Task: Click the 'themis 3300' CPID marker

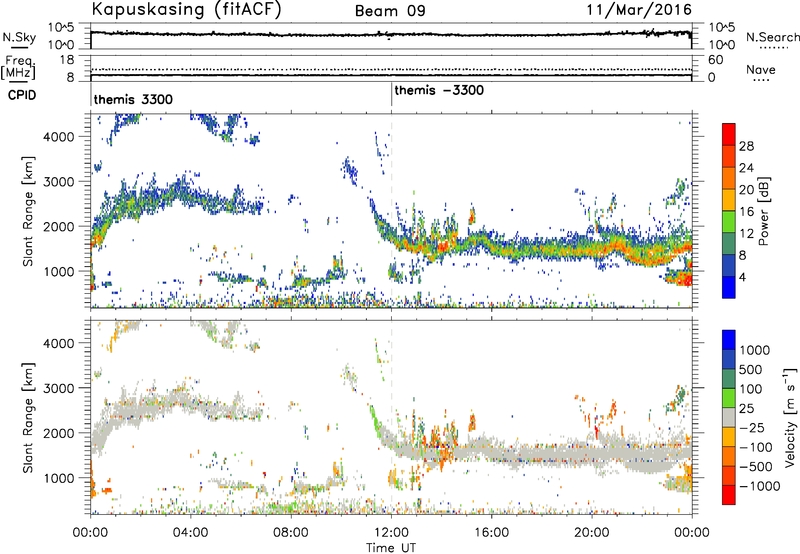Action: (133, 99)
